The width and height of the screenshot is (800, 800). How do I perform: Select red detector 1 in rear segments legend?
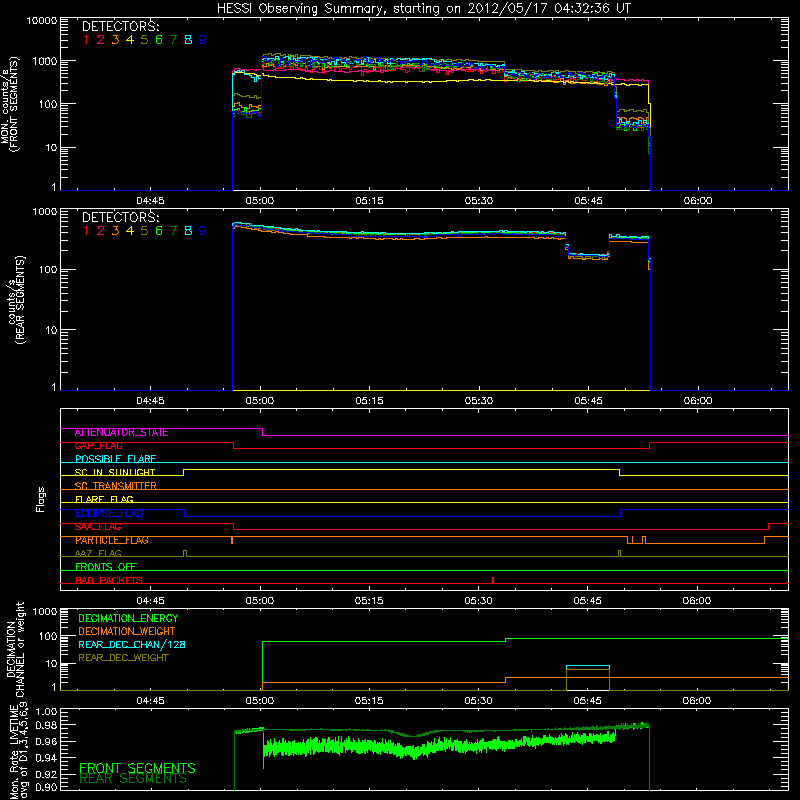point(86,231)
